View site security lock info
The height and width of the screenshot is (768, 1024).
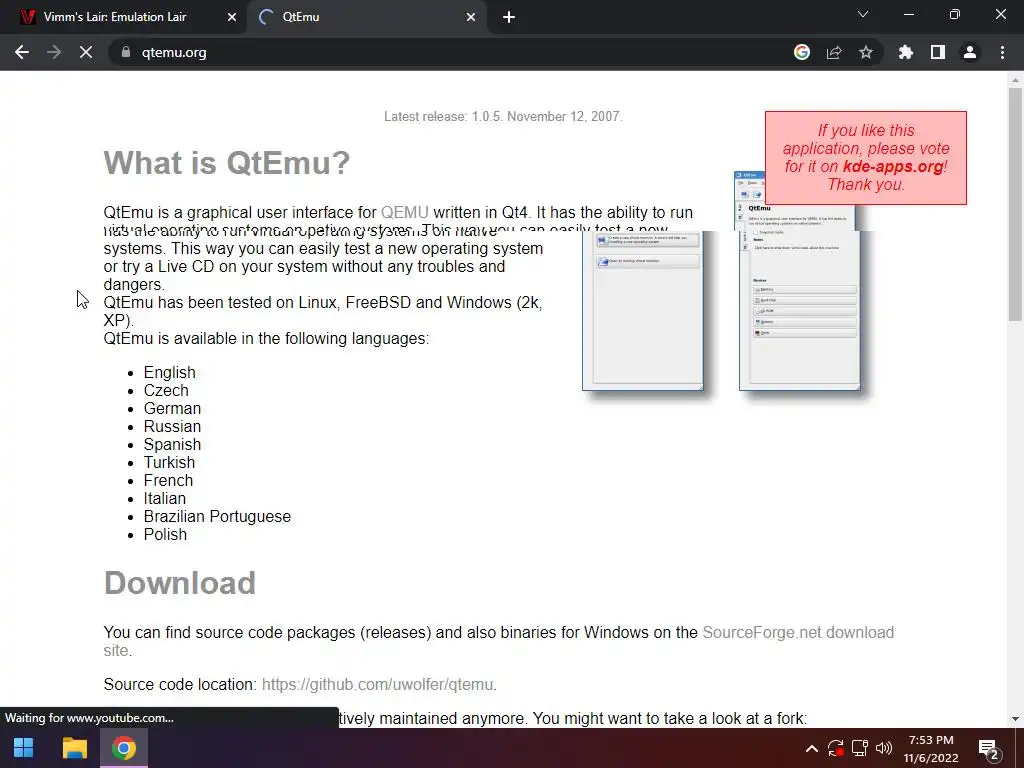click(126, 52)
